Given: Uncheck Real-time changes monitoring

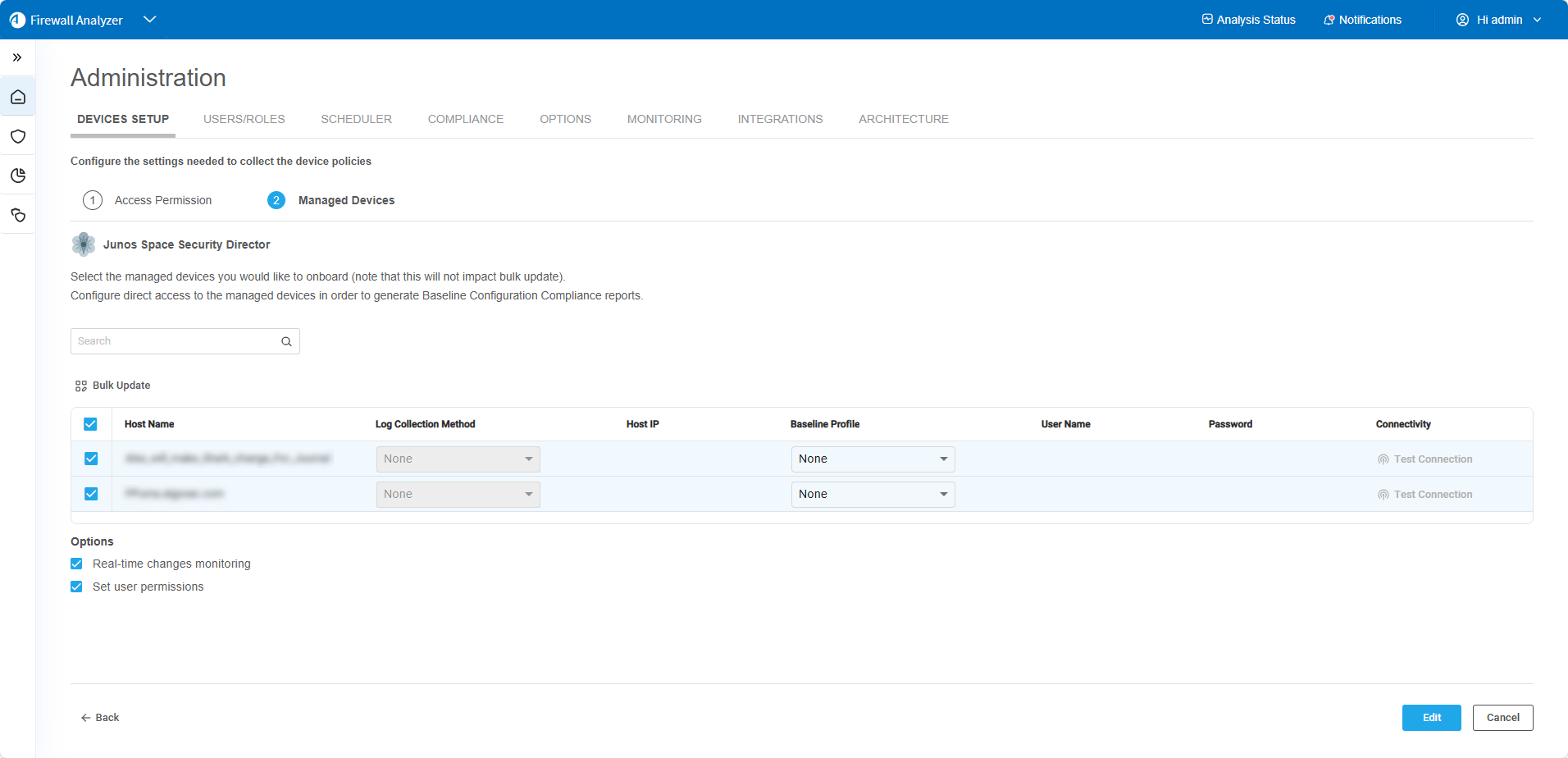Looking at the screenshot, I should pyautogui.click(x=76, y=564).
